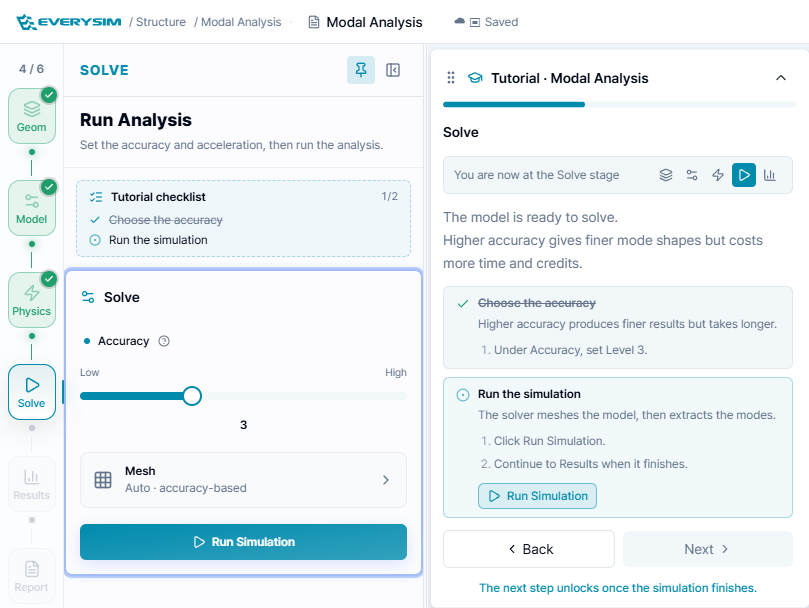Click the tutorial panel handle dots icon
Screen dimensions: 809x608
pyautogui.click(x=451, y=78)
